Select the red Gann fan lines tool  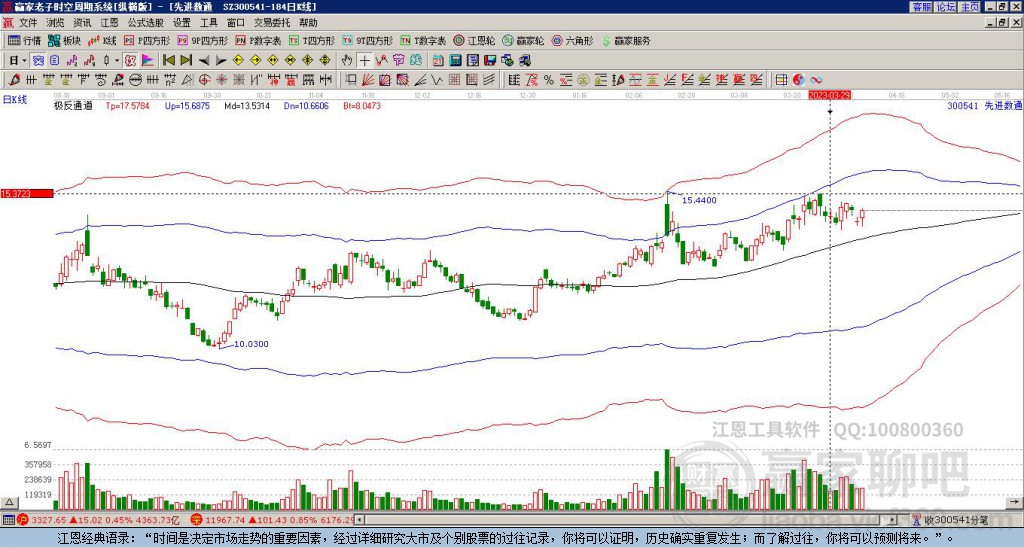[x=366, y=80]
